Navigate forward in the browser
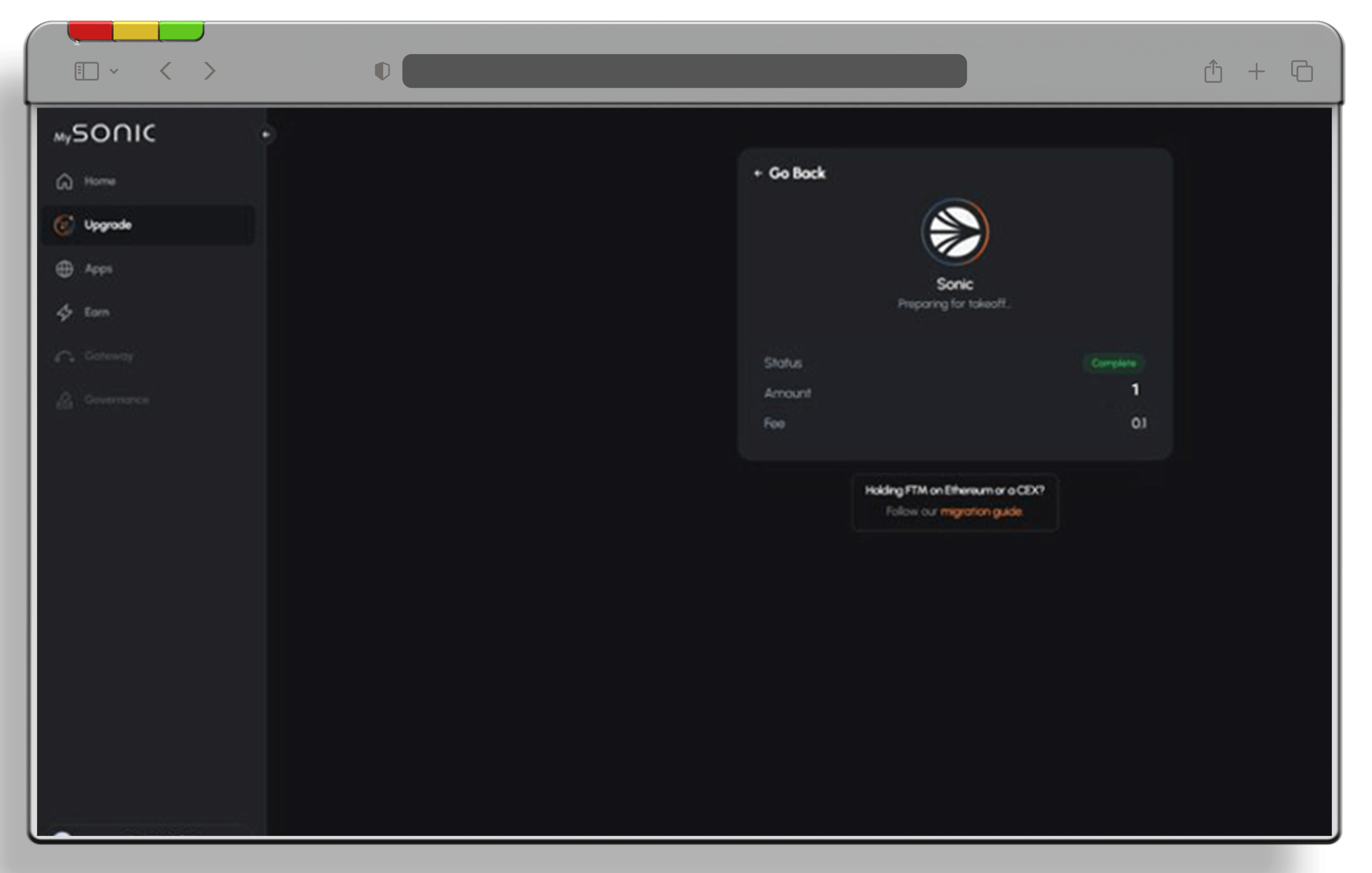Viewport: 1372px width, 873px height. (x=210, y=71)
